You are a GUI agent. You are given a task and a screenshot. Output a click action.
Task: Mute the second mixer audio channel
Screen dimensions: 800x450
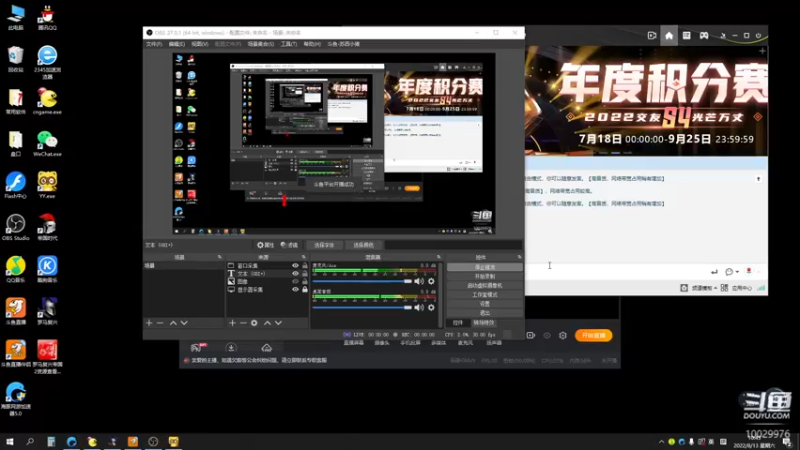419,307
